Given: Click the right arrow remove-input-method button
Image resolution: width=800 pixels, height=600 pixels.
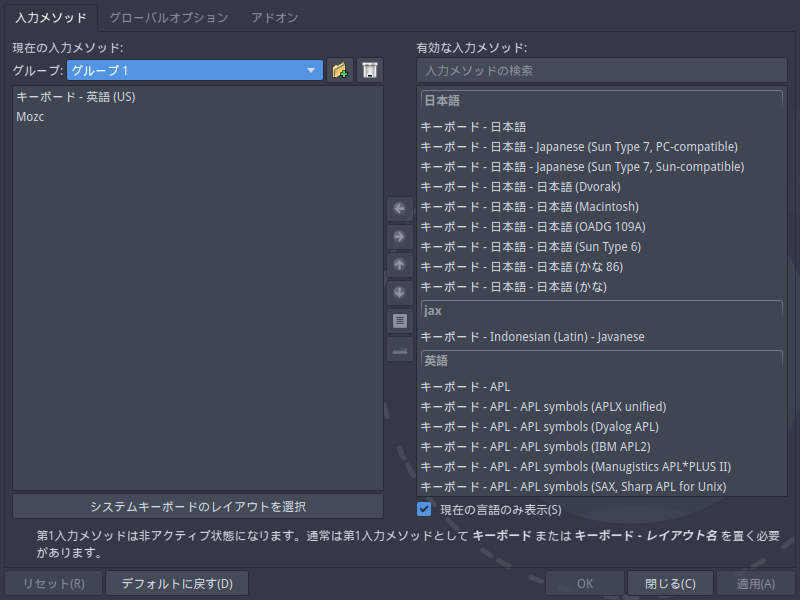Looking at the screenshot, I should point(399,237).
